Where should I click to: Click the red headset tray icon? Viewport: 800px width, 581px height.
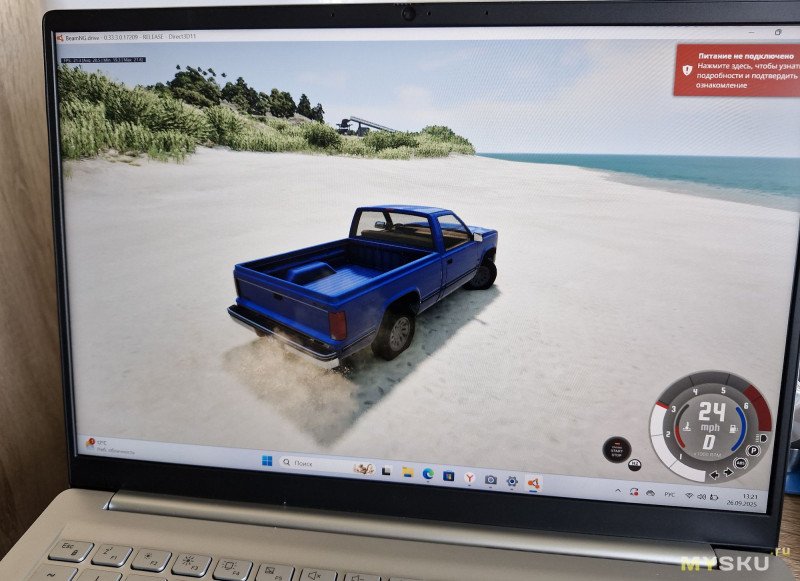click(634, 492)
